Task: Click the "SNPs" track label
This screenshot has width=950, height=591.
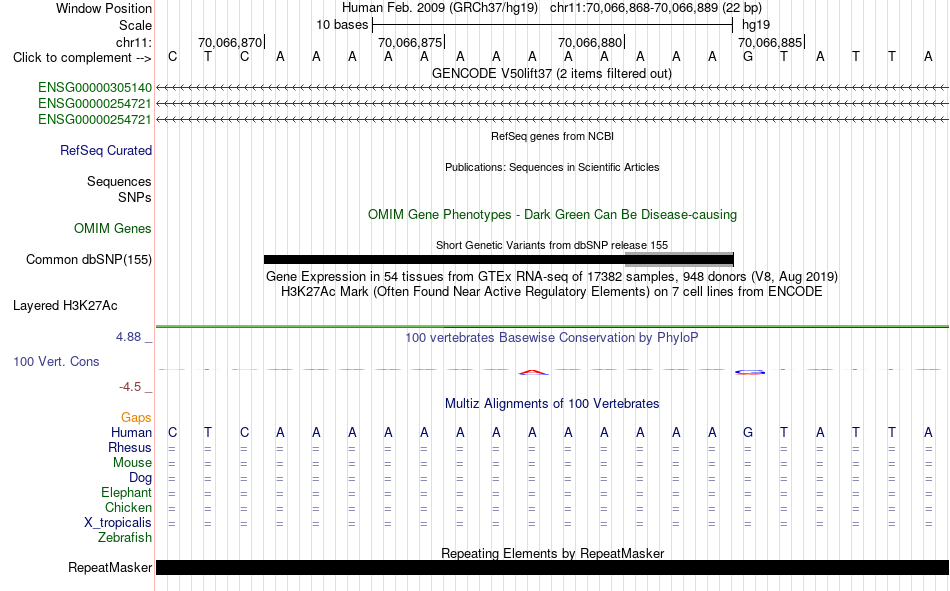Action: click(x=135, y=197)
